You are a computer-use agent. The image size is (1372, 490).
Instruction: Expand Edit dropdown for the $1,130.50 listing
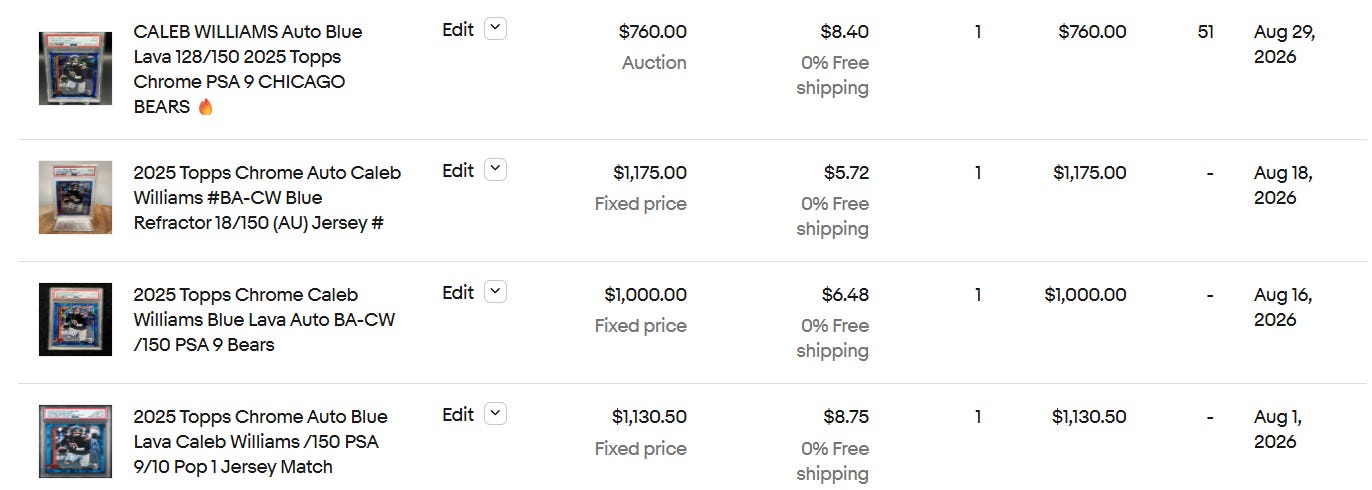tap(495, 414)
